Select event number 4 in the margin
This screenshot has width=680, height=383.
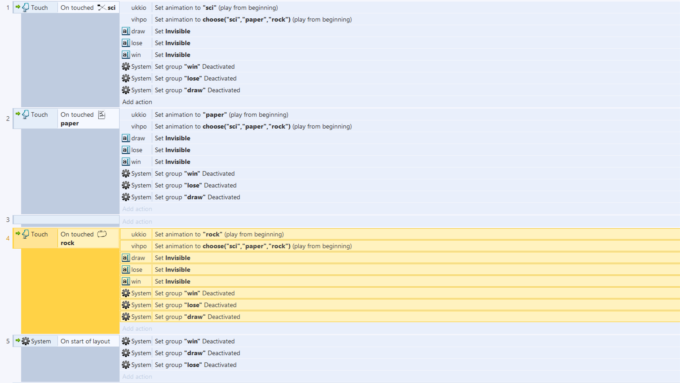tap(8, 238)
